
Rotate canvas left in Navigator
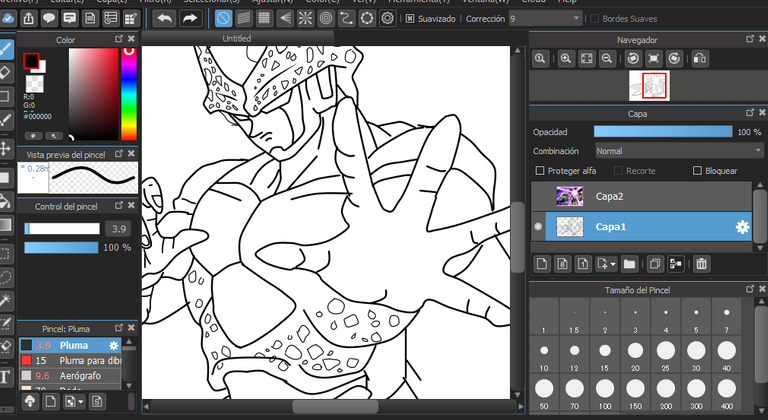633,59
